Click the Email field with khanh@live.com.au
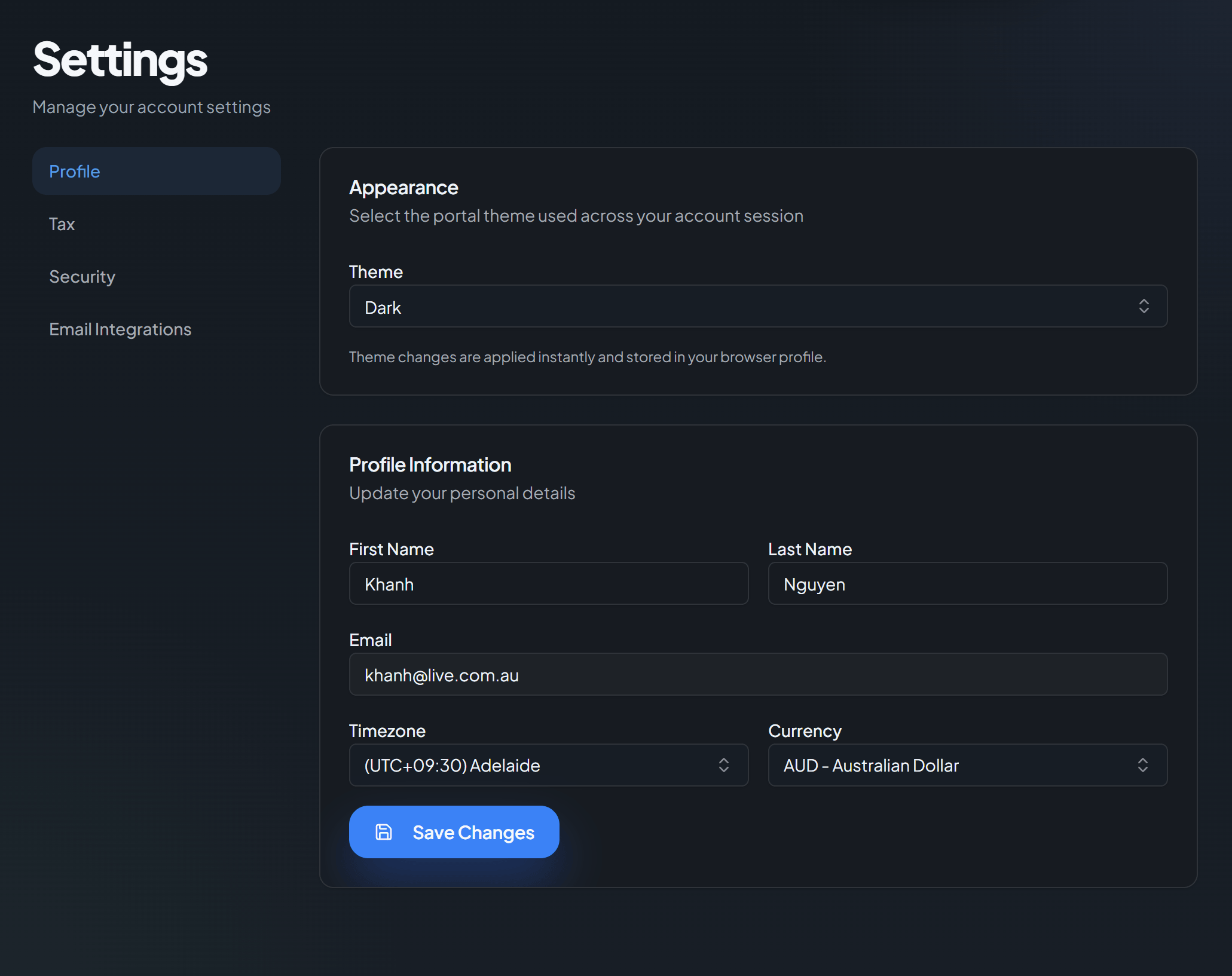 coord(757,674)
